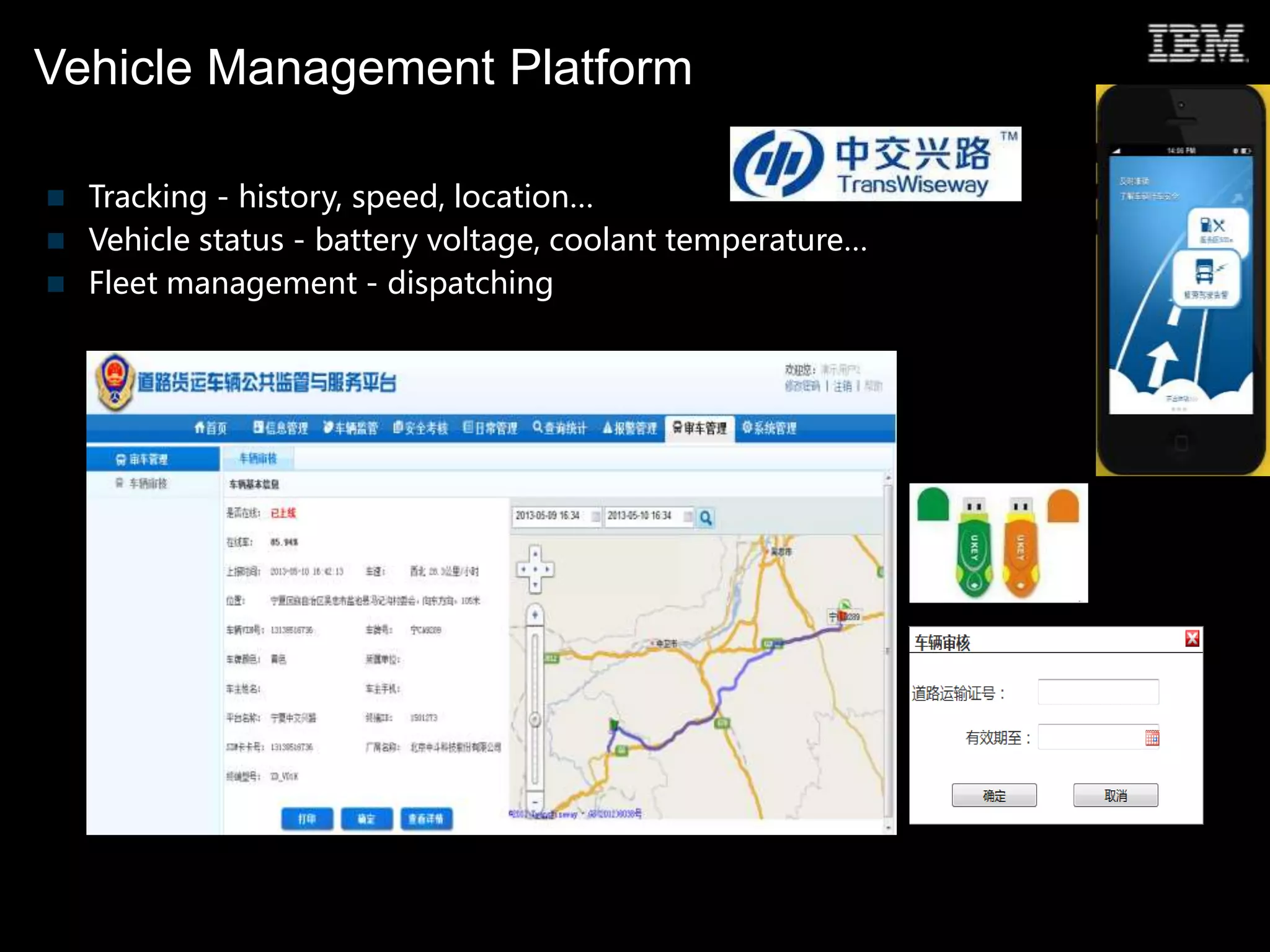Click the blue 打印 print button
1270x952 pixels.
pyautogui.click(x=307, y=819)
